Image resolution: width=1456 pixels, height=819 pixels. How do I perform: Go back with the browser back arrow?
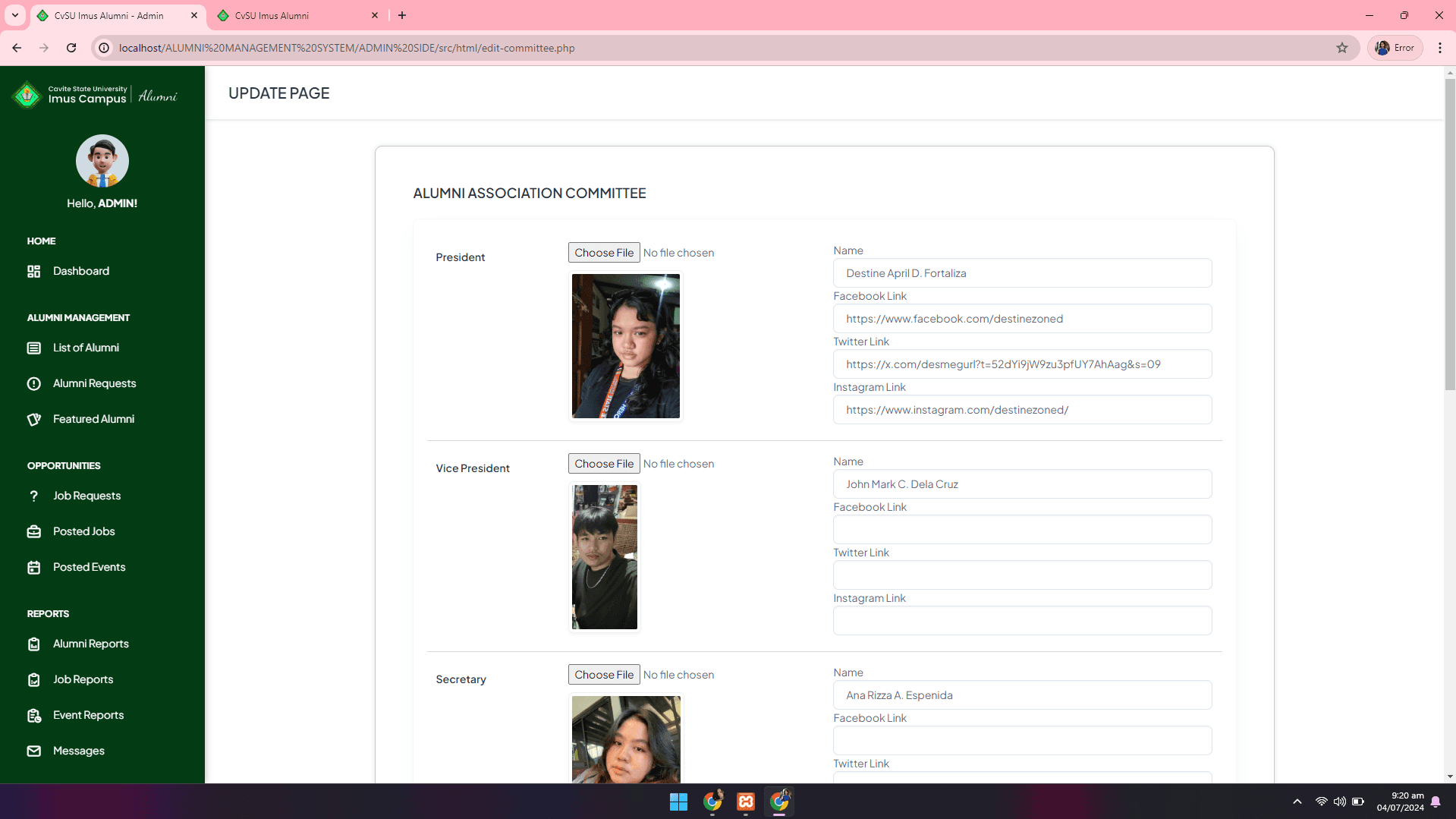tap(17, 48)
